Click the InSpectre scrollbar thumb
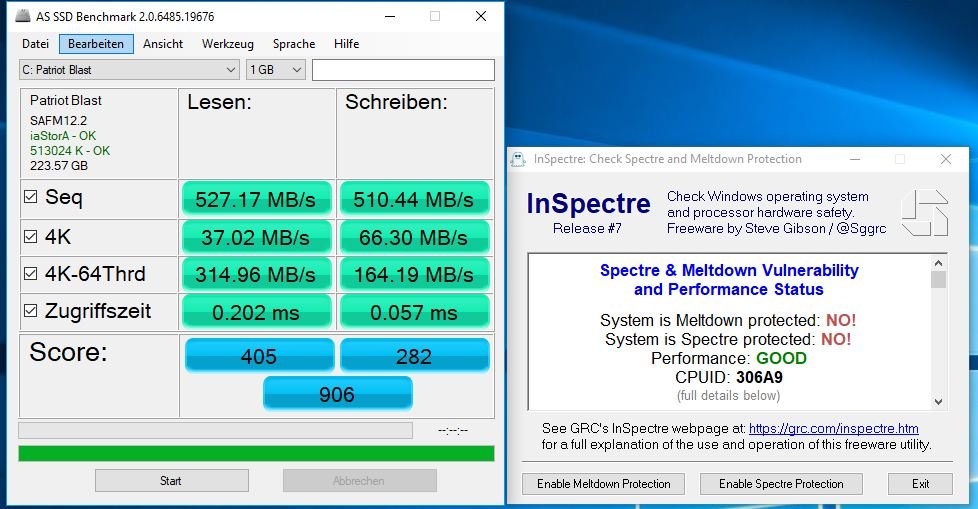978x509 pixels. (938, 279)
